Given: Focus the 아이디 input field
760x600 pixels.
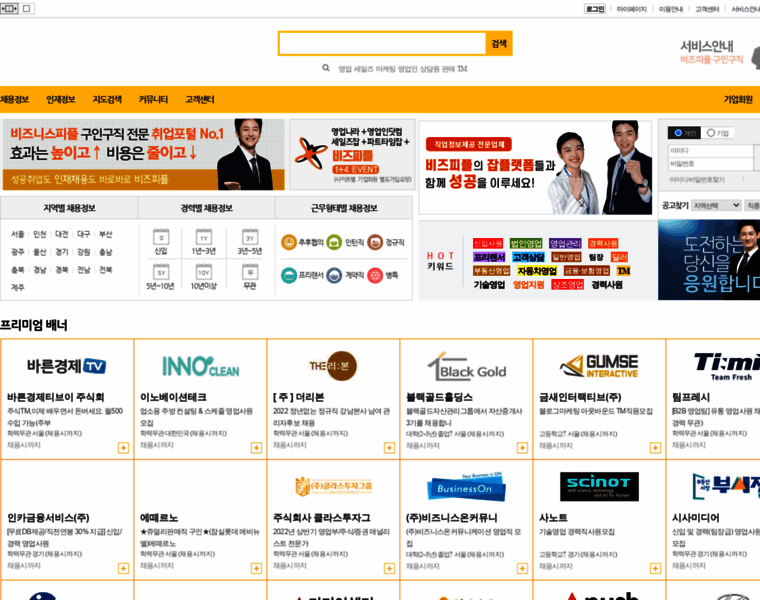Looking at the screenshot, I should point(710,151).
